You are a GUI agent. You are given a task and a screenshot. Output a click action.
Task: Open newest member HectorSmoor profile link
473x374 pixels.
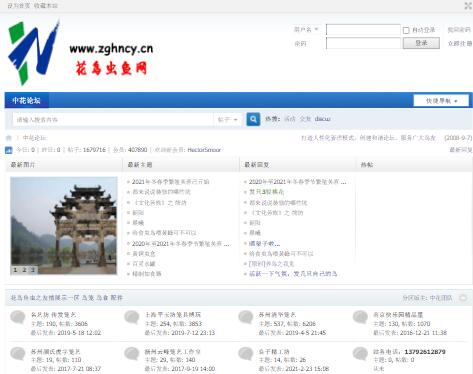[204, 150]
